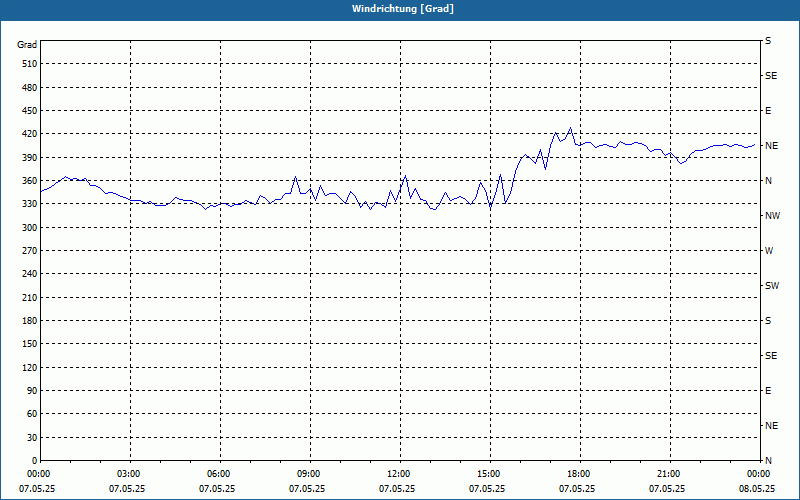800x500 pixels.
Task: Click the 360 y-axis value
Action: click(x=30, y=181)
